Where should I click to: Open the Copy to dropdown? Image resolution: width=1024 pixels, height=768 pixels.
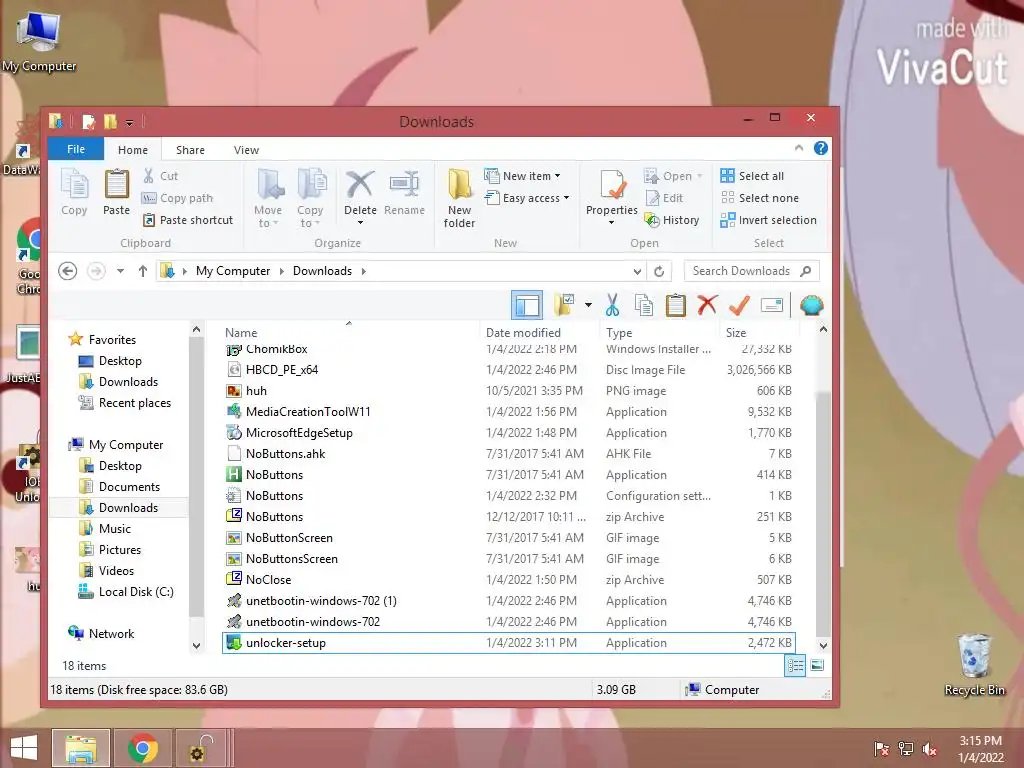tap(310, 198)
